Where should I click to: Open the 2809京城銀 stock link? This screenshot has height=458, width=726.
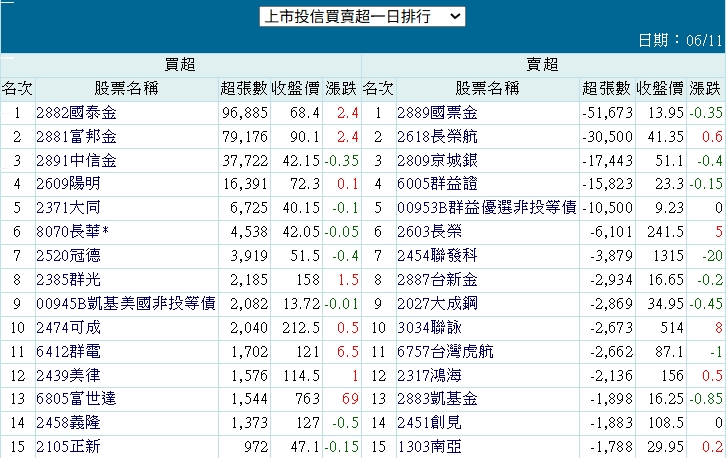[x=437, y=161]
